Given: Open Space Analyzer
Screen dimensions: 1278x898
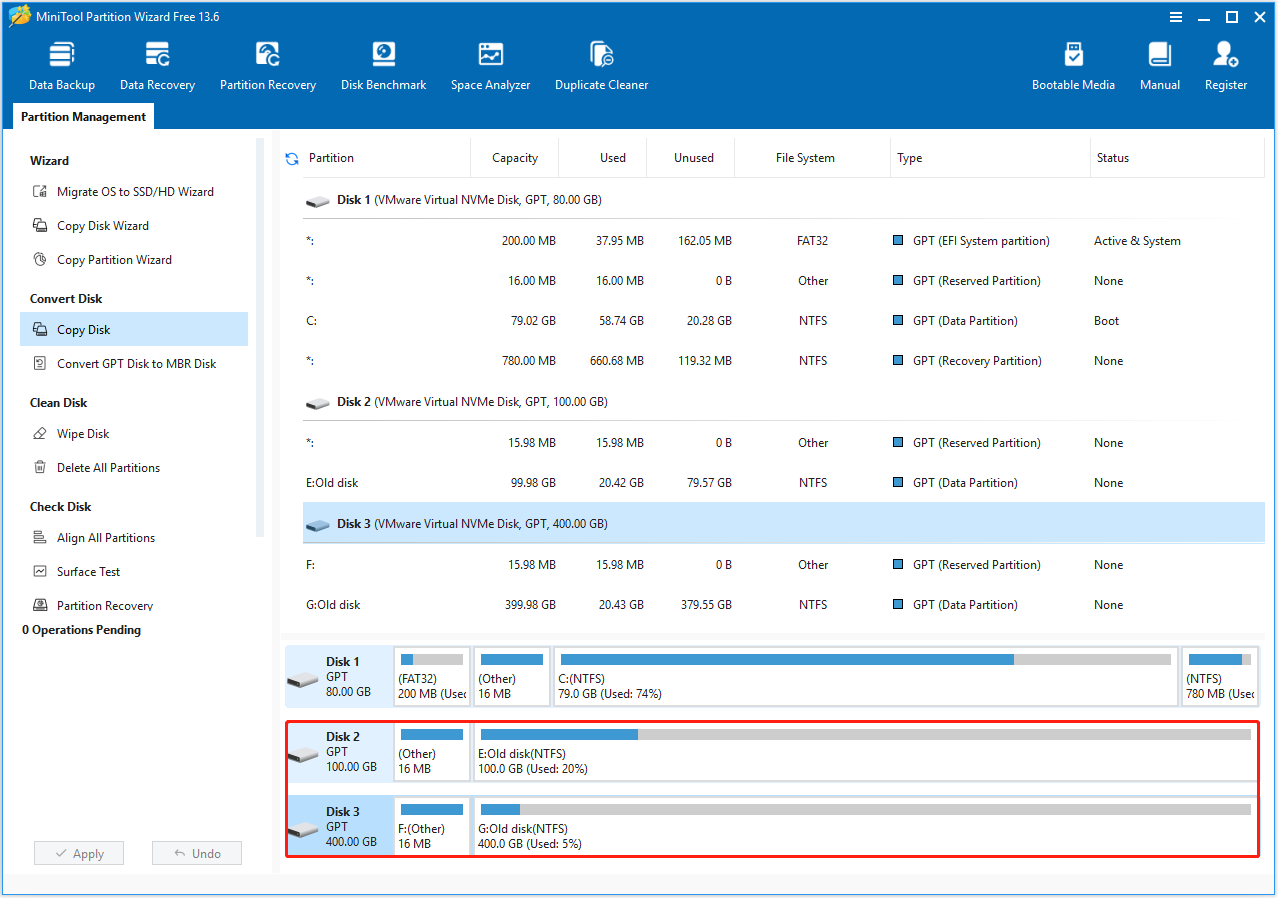Looking at the screenshot, I should 490,66.
